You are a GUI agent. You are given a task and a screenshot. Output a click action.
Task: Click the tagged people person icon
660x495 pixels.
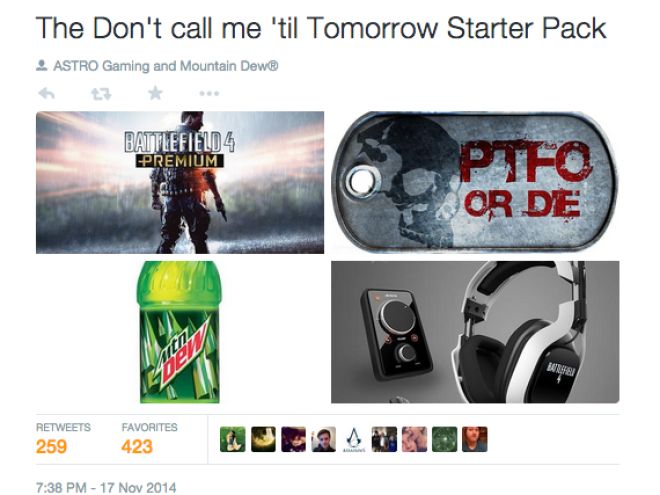click(x=42, y=66)
